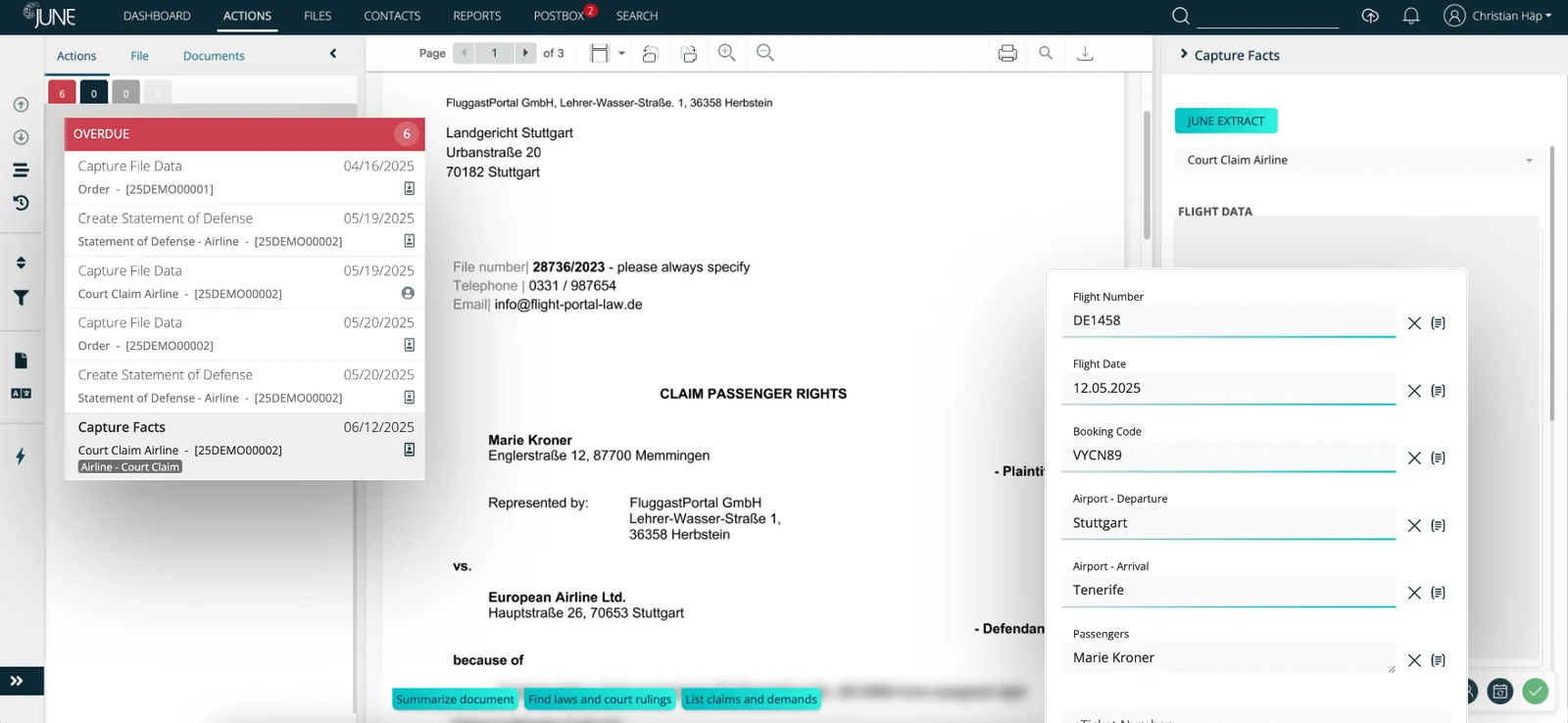Search inside the document via the viewer magnifier
This screenshot has width=1568, height=723.
[x=1046, y=53]
